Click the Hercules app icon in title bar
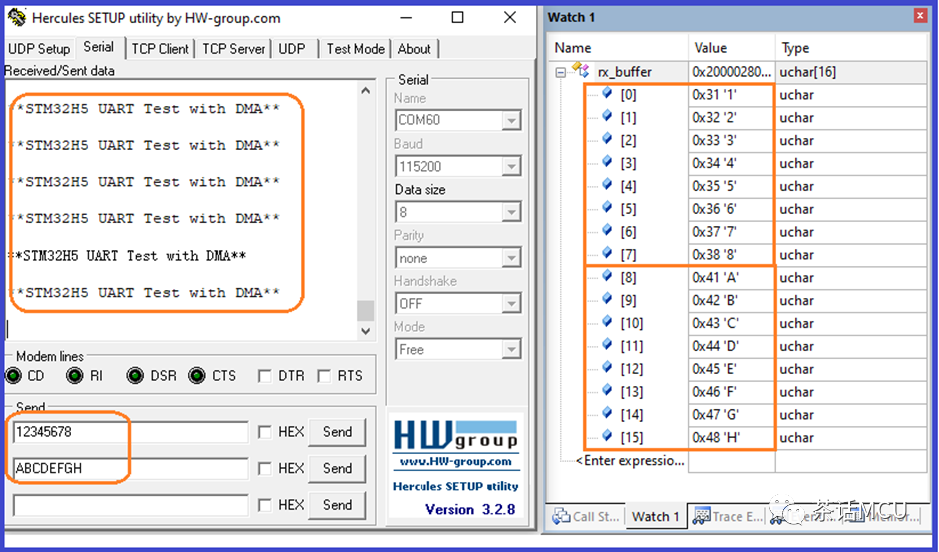 tap(16, 18)
